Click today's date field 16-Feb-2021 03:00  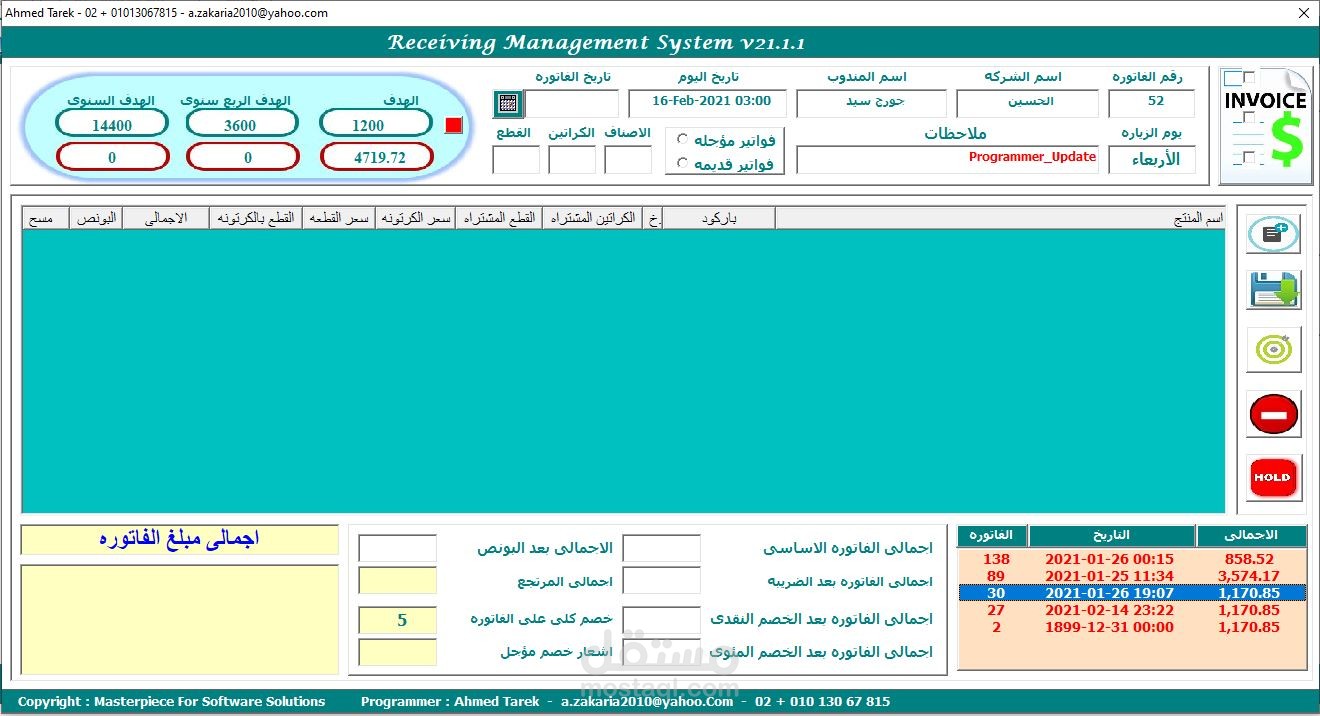(708, 103)
